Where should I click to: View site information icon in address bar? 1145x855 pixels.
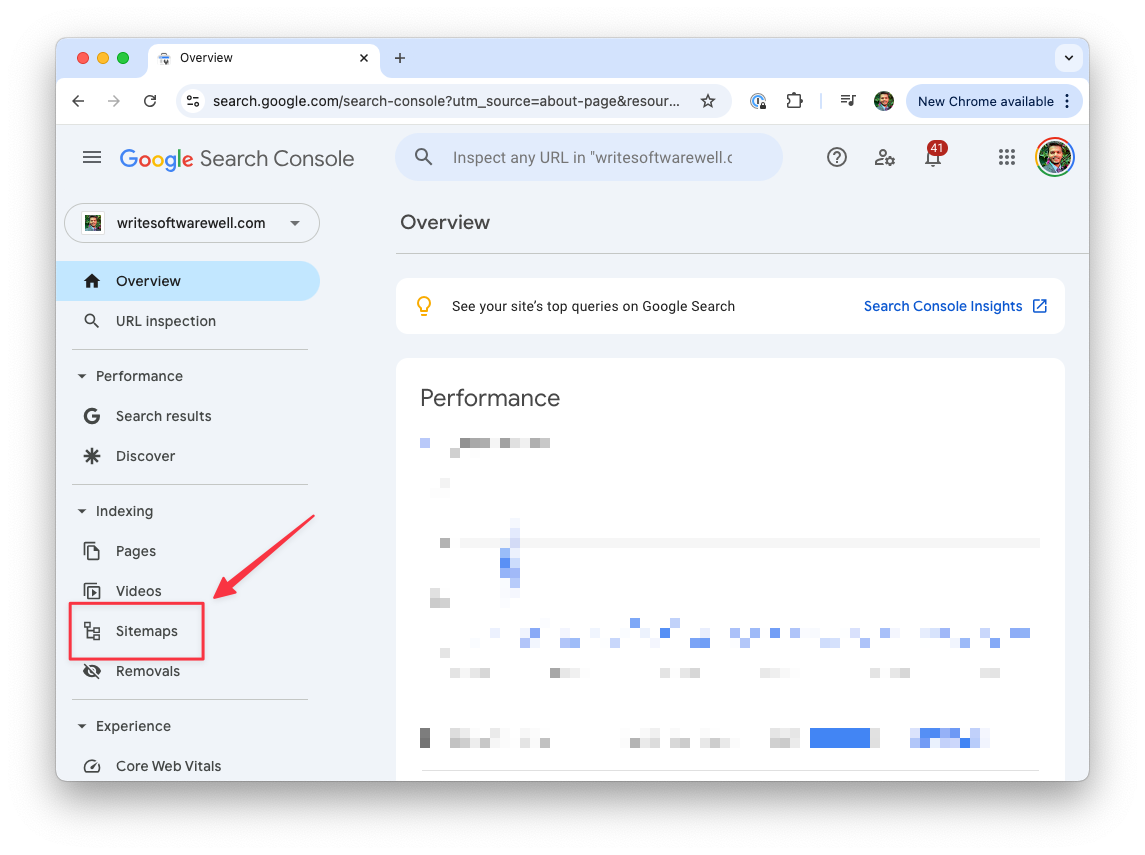[194, 101]
